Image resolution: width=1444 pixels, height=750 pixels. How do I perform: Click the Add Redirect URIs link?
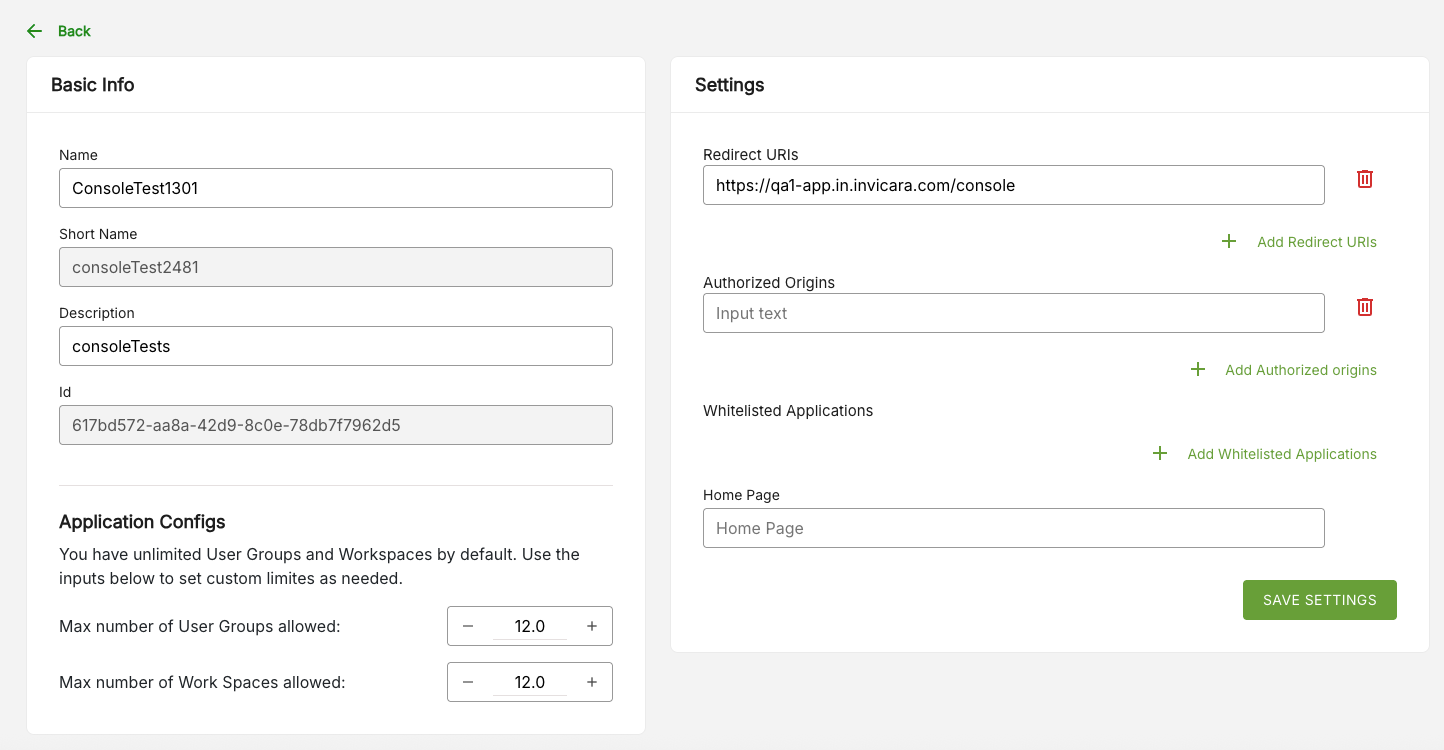coord(1316,242)
